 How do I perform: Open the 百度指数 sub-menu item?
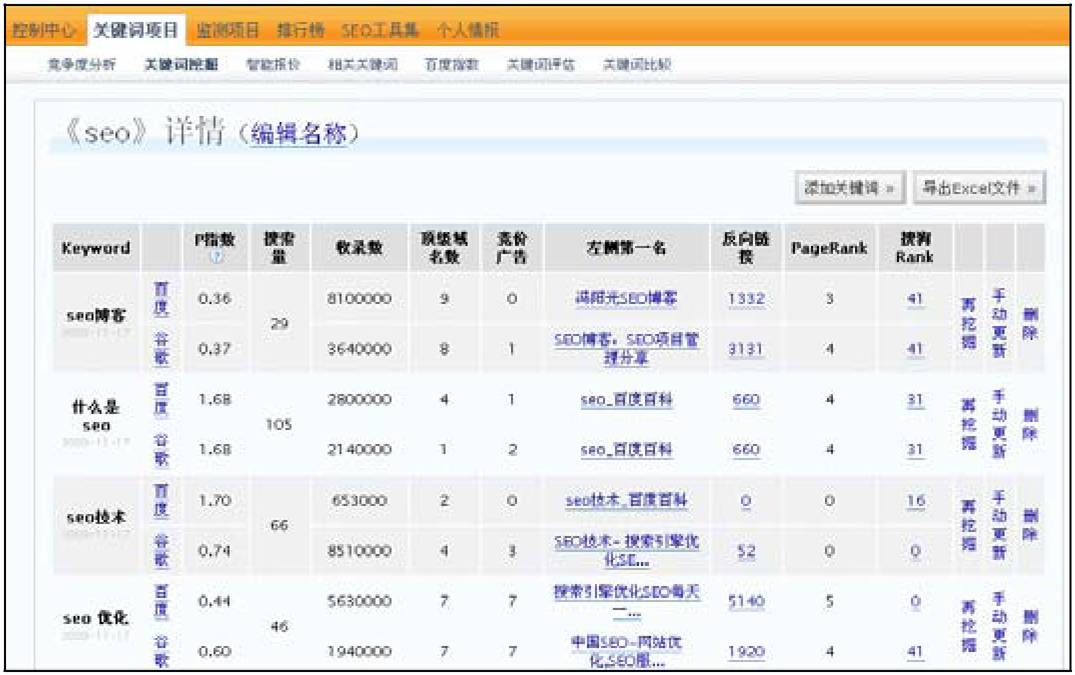[451, 64]
